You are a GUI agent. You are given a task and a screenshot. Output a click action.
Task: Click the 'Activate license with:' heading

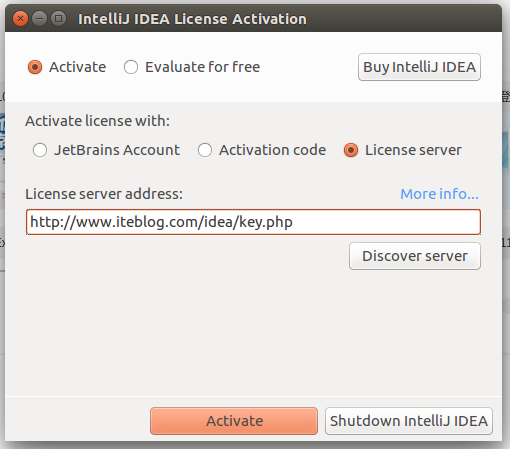(98, 121)
